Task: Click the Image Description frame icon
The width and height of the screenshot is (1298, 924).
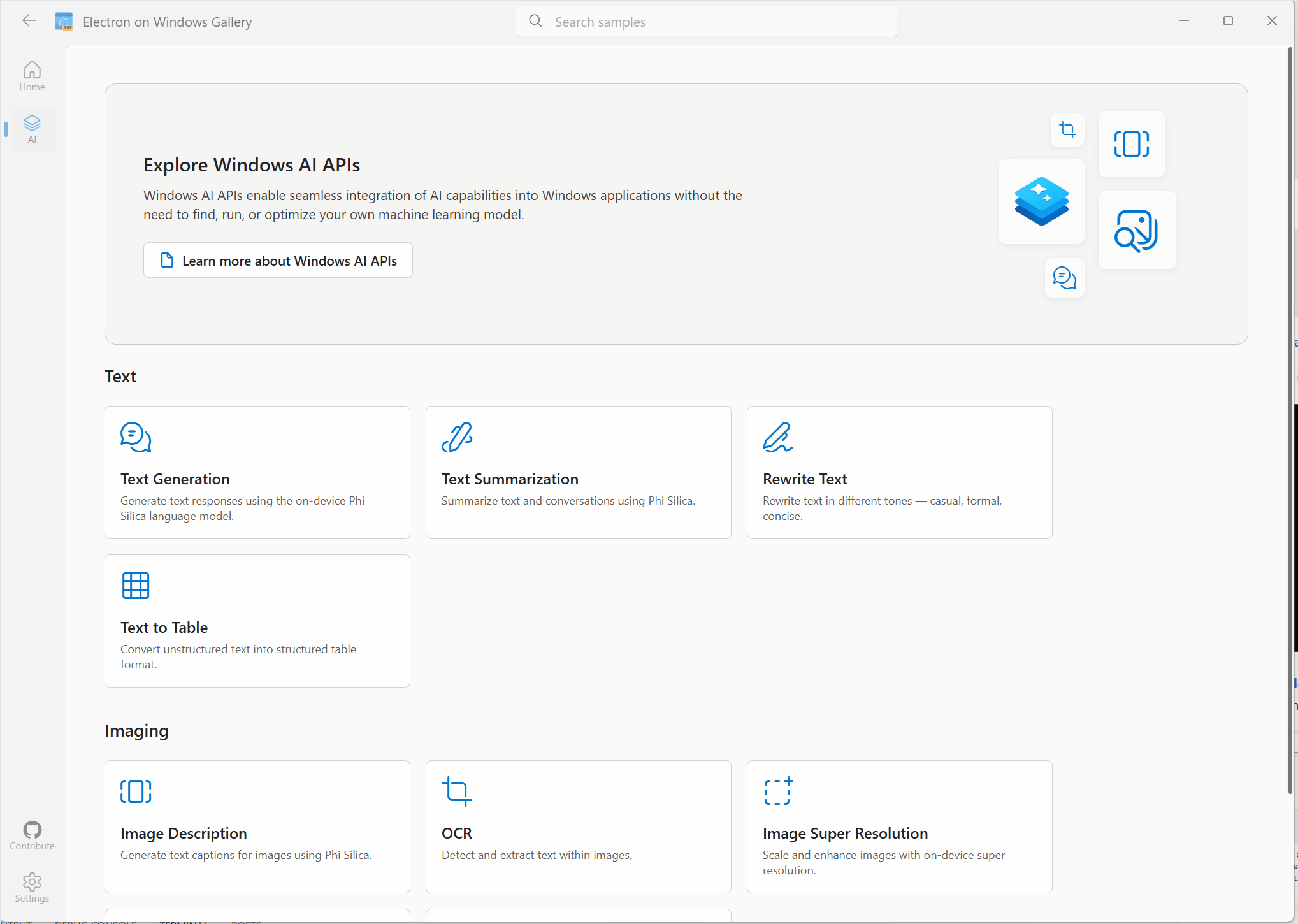Action: pos(136,791)
